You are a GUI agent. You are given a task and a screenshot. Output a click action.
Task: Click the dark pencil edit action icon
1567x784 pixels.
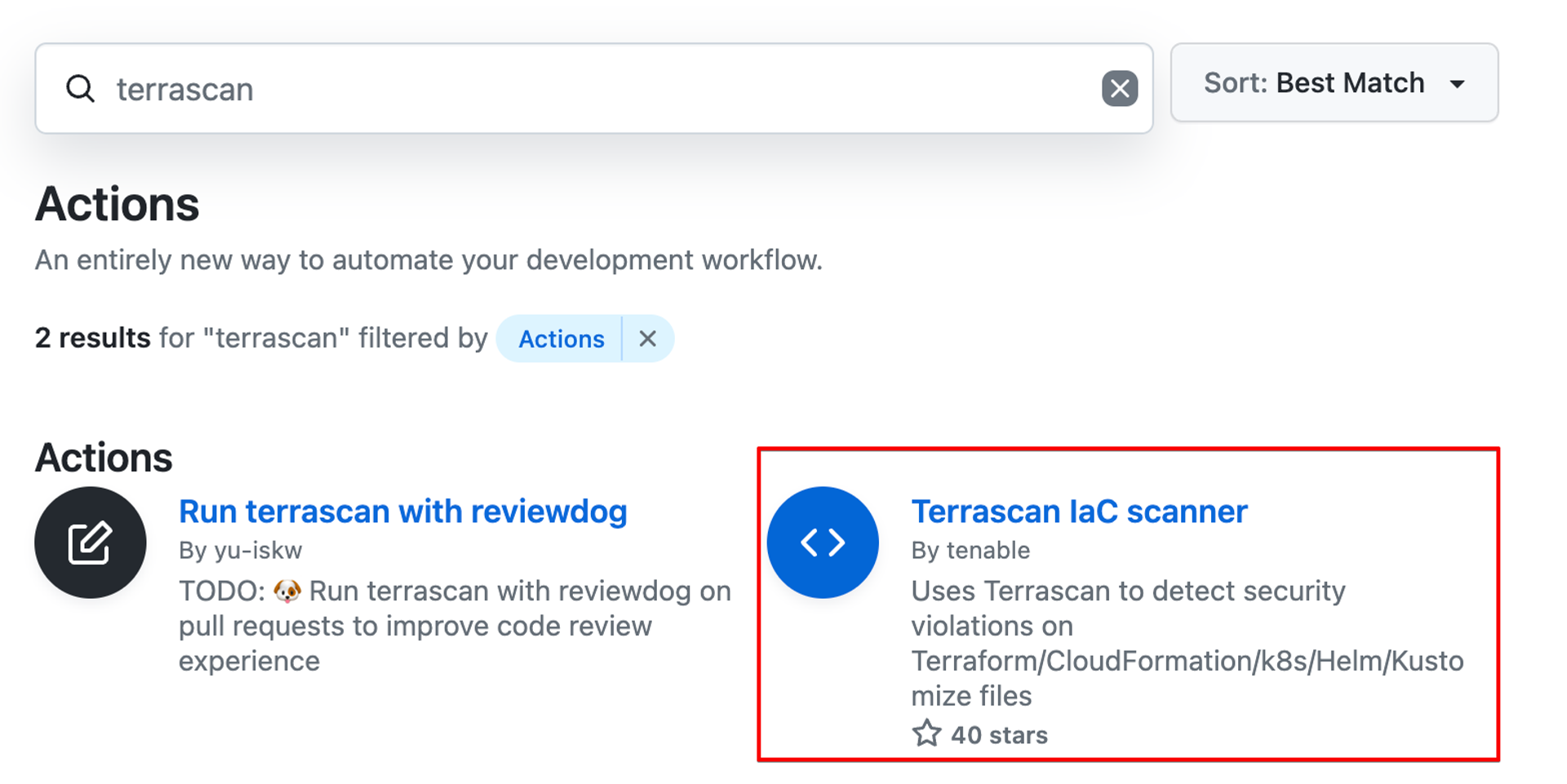91,543
